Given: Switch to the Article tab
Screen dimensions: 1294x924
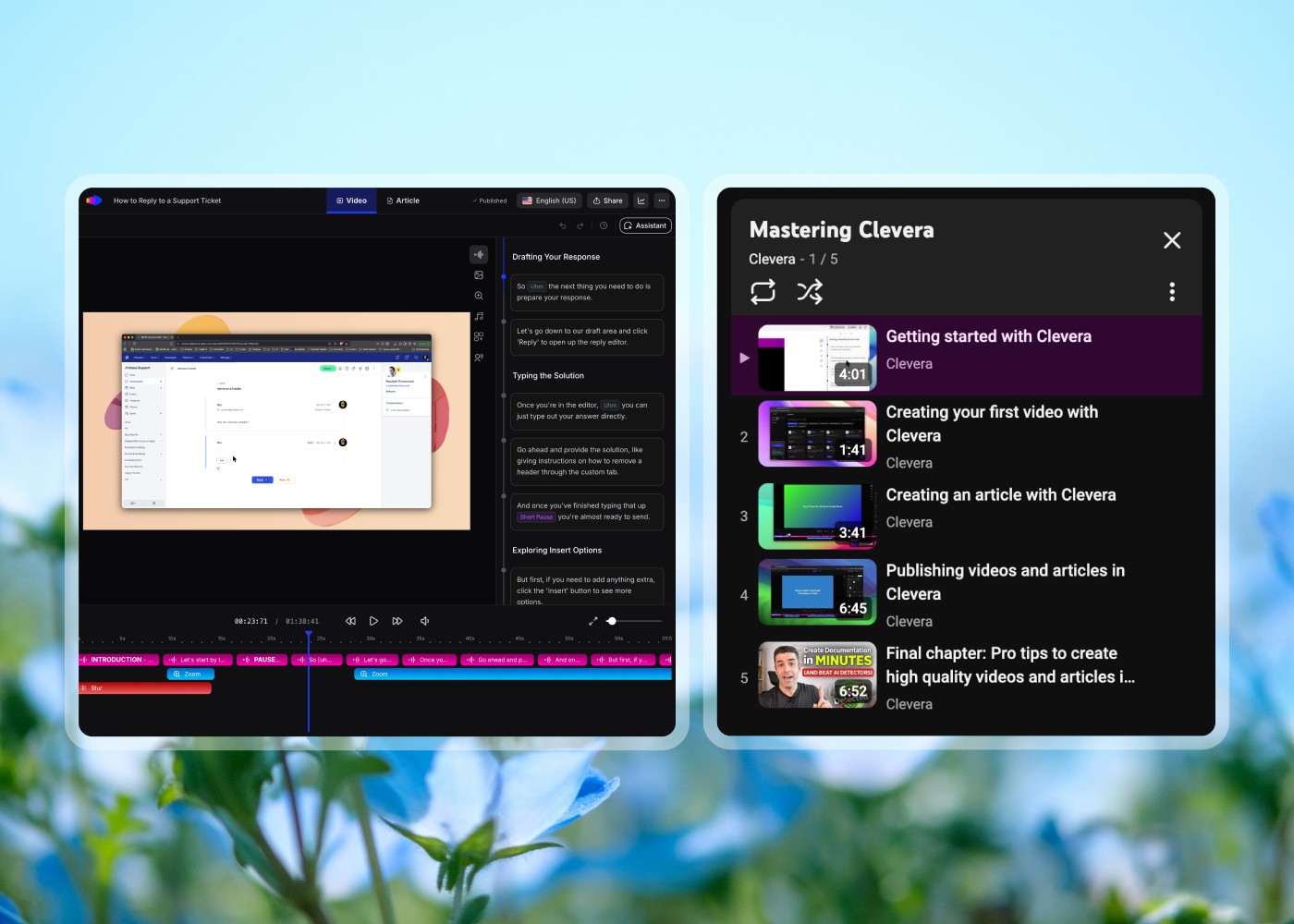Looking at the screenshot, I should coord(403,201).
